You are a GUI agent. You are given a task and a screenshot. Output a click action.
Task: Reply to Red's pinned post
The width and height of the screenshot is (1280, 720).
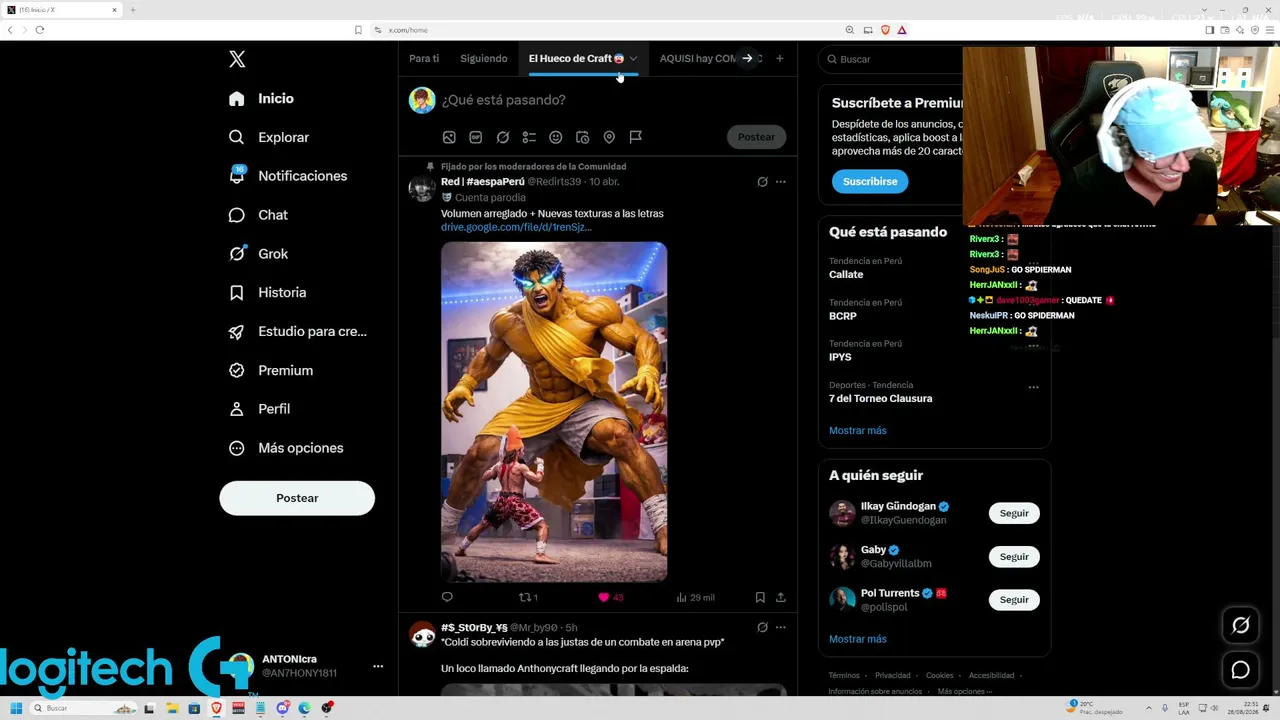(447, 598)
